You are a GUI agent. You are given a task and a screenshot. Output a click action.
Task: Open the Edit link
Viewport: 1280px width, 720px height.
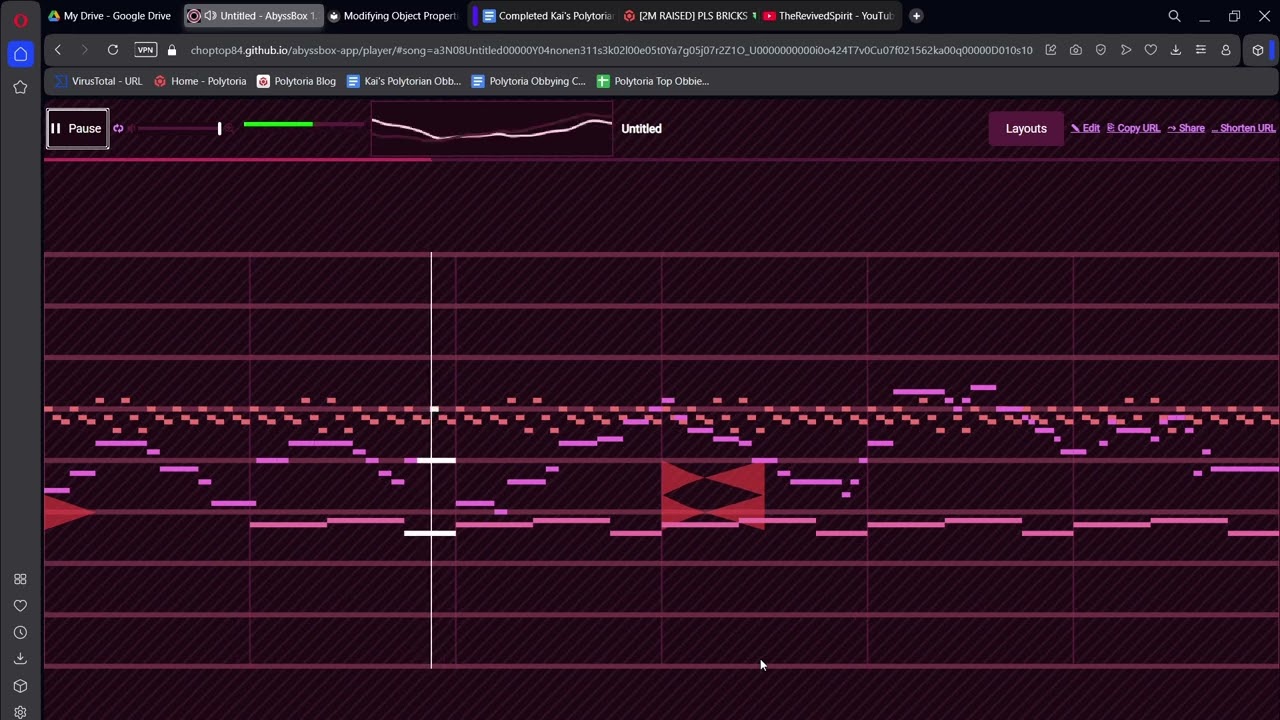(1085, 128)
